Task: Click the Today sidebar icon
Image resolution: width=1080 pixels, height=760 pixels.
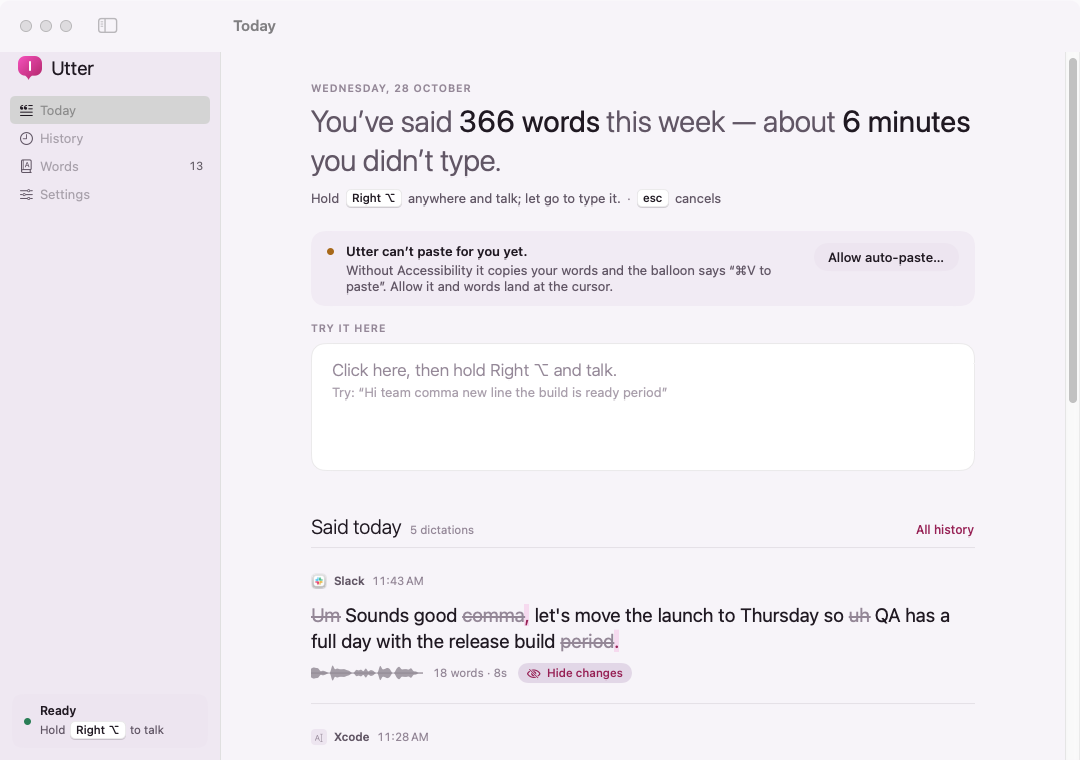Action: (26, 110)
